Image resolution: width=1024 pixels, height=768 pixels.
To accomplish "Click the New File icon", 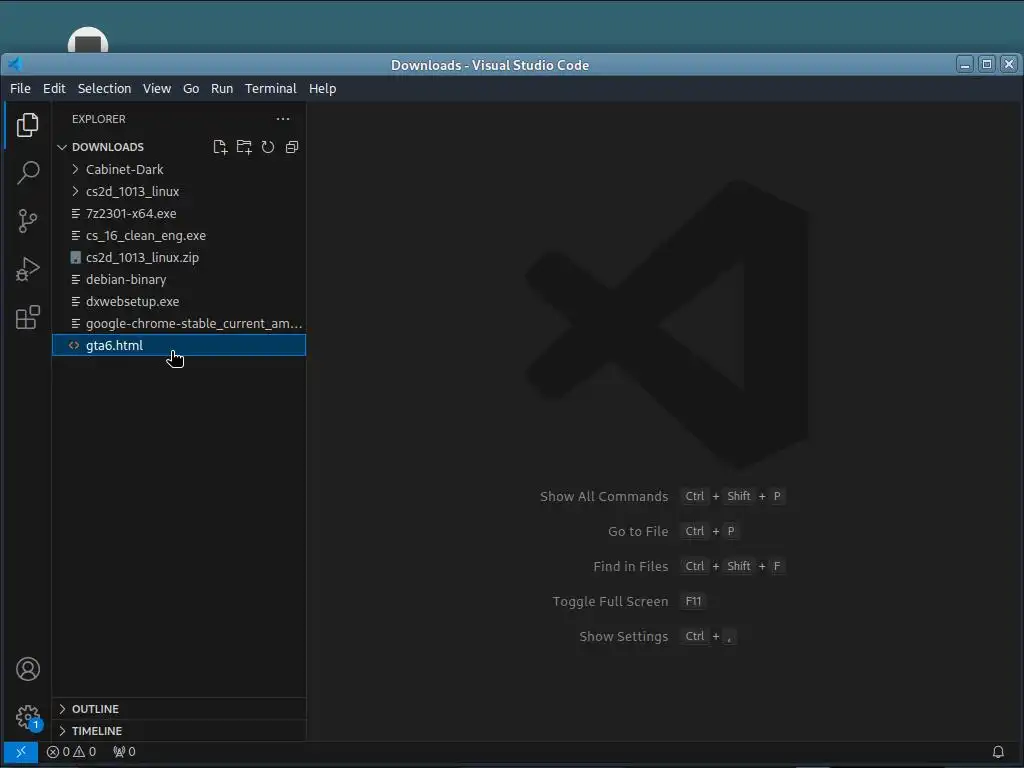I will click(220, 147).
